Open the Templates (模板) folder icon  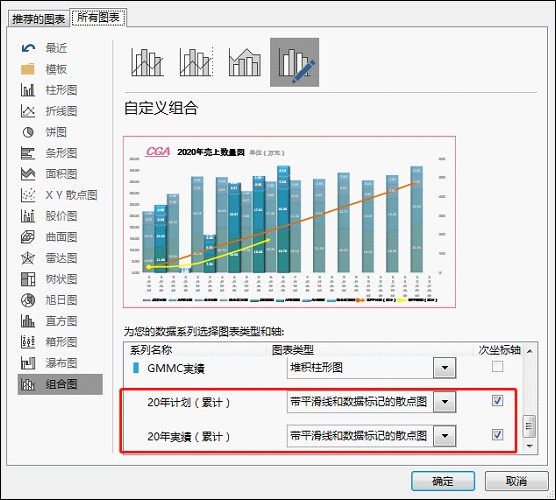(x=28, y=69)
